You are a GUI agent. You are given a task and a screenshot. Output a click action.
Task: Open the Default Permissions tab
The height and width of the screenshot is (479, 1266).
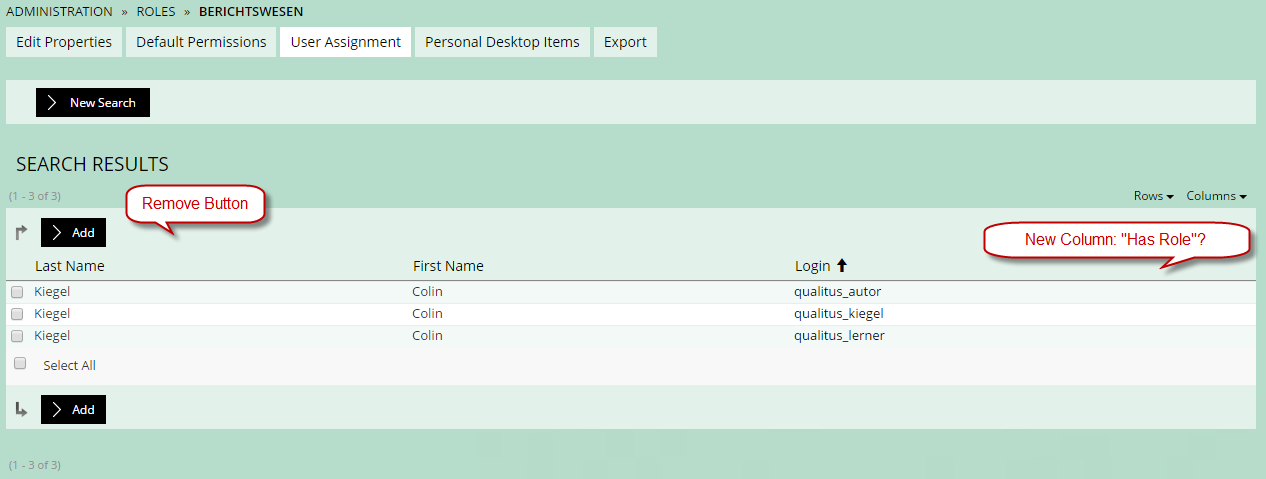201,42
